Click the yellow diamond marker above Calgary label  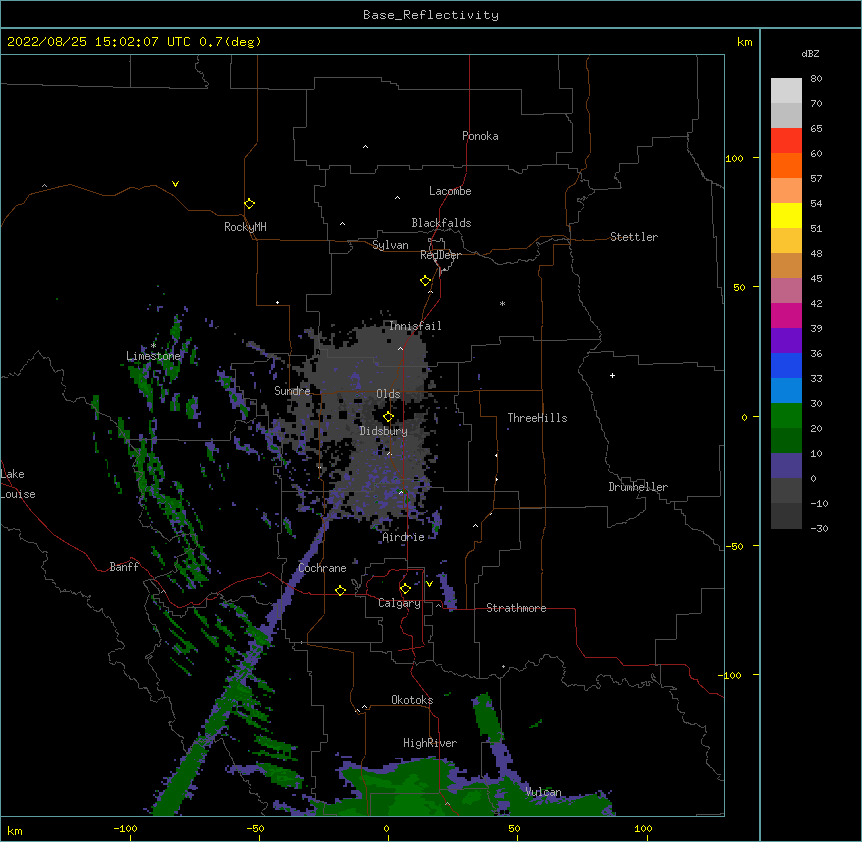coord(405,589)
